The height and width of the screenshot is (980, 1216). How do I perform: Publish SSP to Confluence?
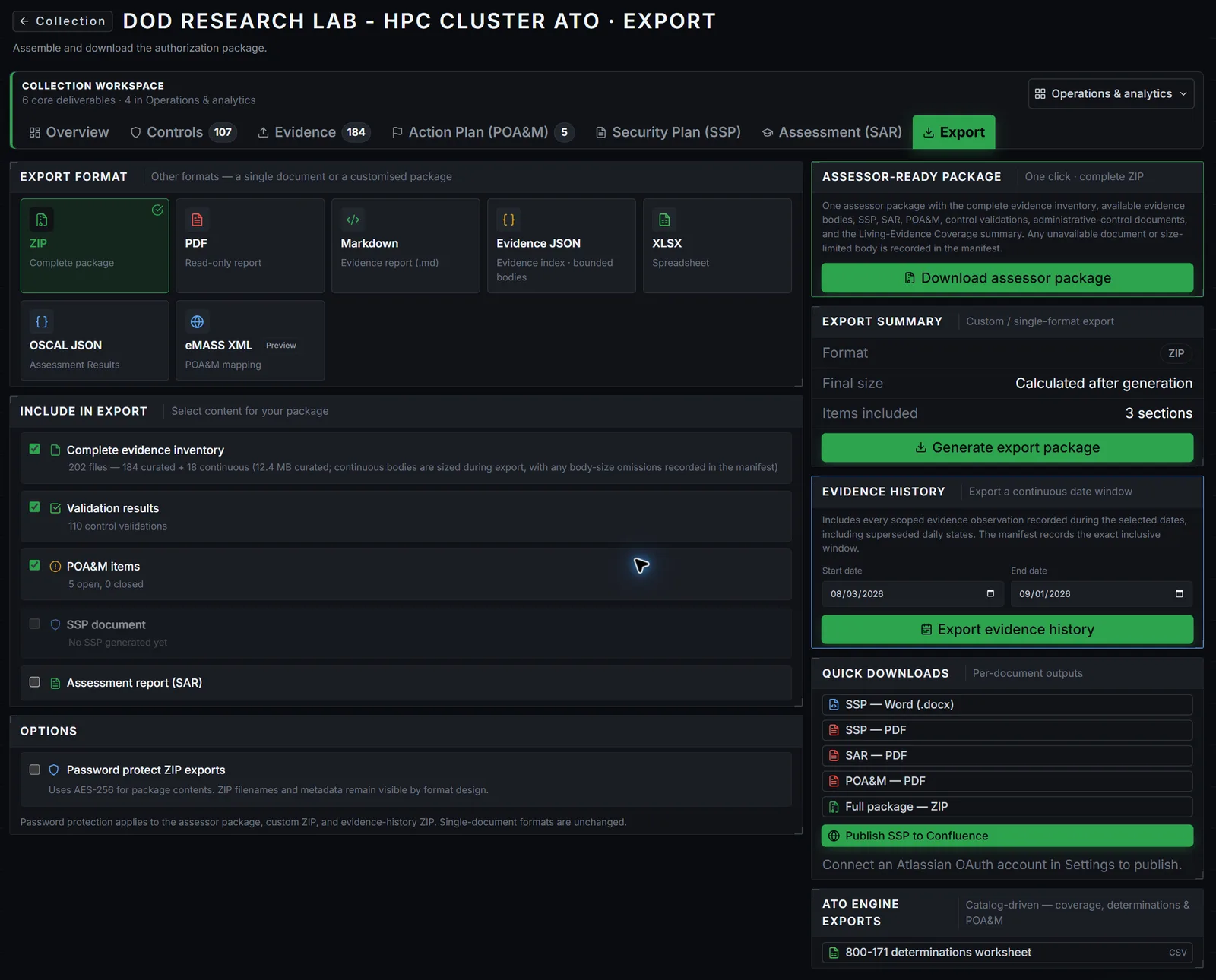pyautogui.click(x=1007, y=836)
